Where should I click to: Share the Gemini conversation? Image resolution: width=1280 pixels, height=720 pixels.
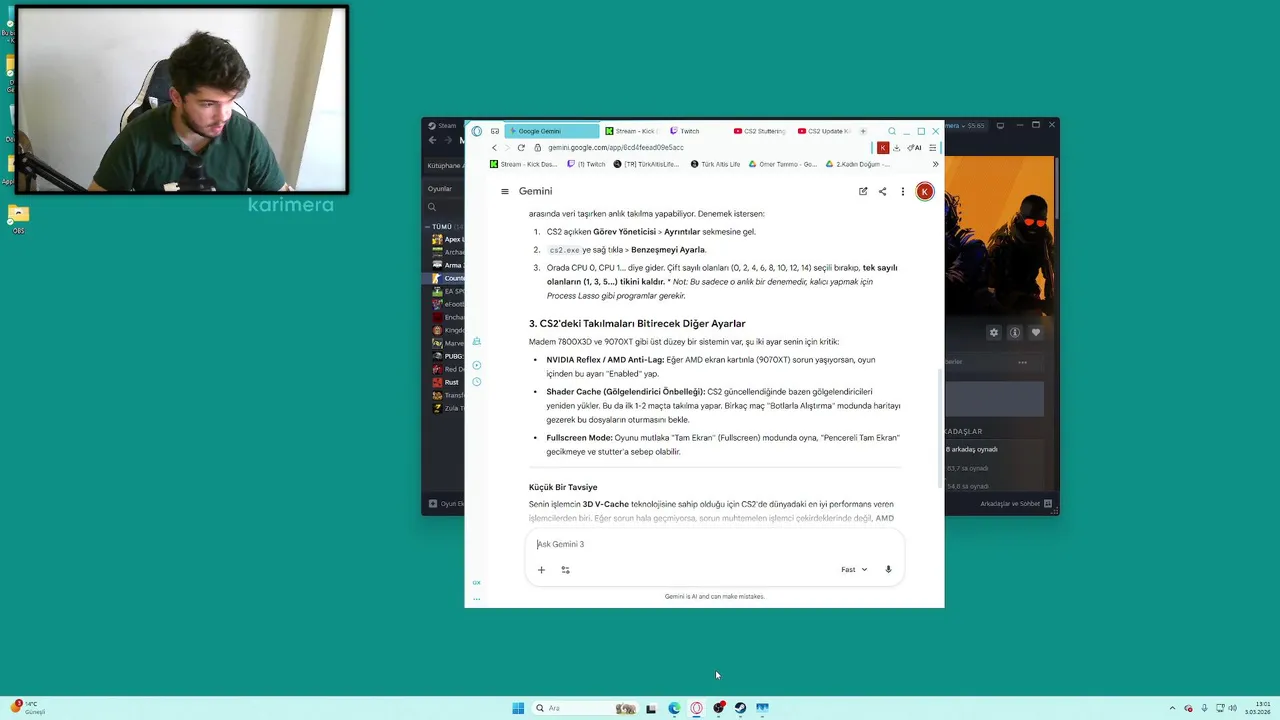882,191
